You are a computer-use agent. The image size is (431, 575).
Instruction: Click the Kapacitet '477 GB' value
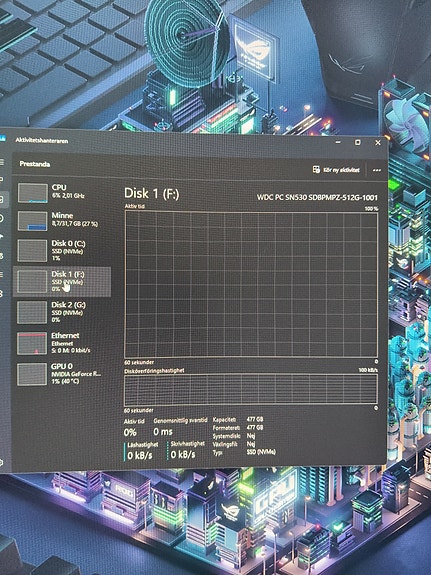coord(255,419)
